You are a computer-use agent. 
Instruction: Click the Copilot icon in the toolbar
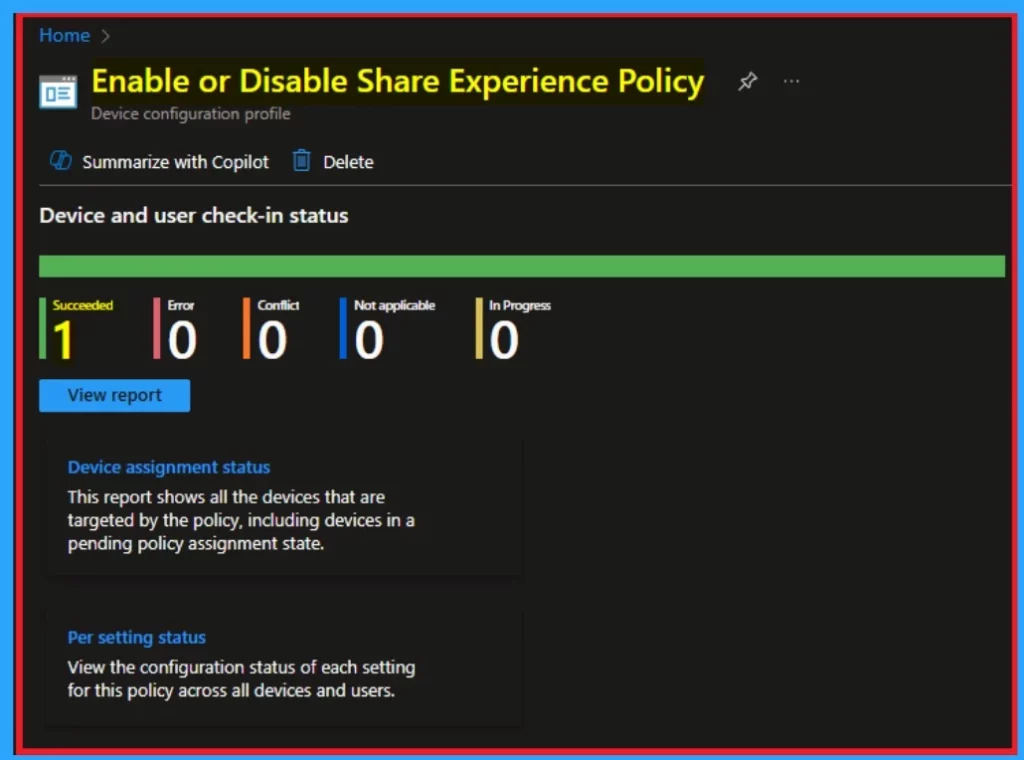[x=61, y=161]
